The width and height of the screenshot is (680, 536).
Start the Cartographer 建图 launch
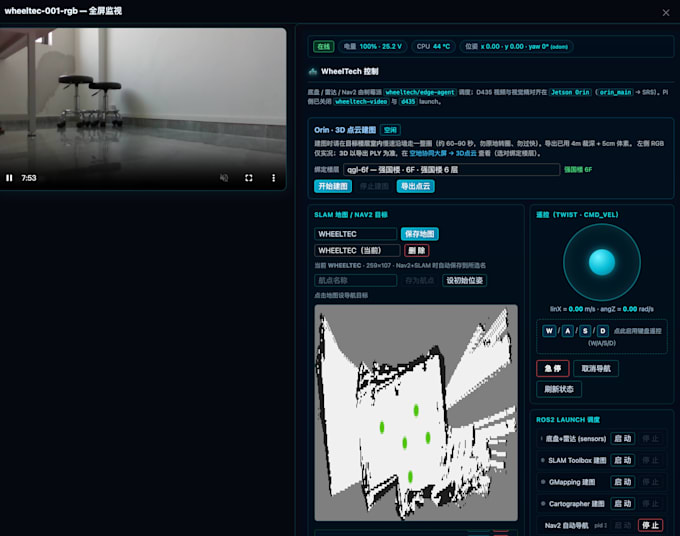[x=623, y=503]
